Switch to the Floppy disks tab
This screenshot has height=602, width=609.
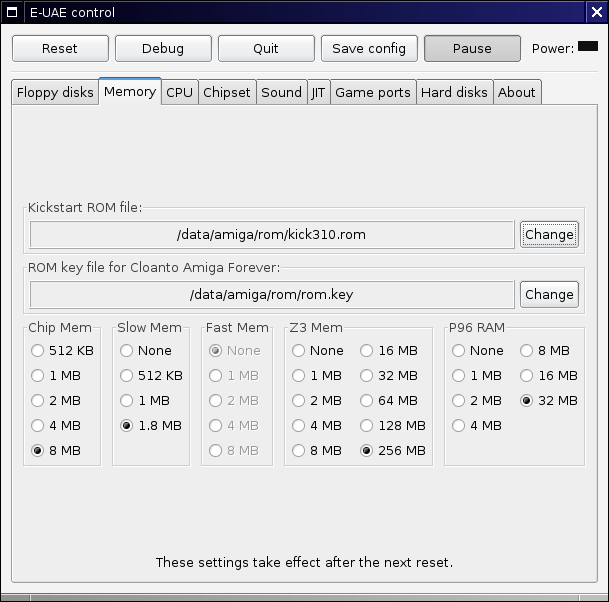(x=55, y=92)
